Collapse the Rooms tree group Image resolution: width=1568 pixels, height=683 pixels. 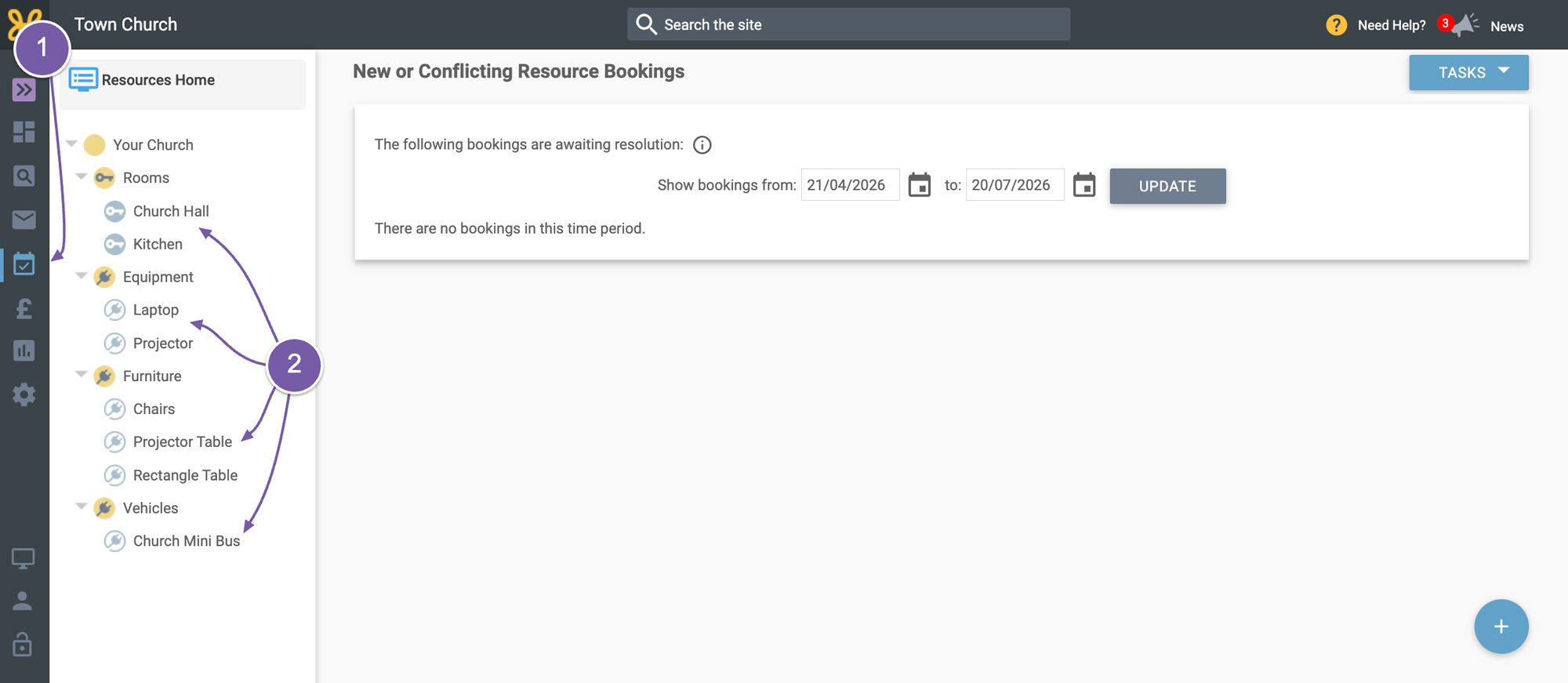tap(81, 177)
